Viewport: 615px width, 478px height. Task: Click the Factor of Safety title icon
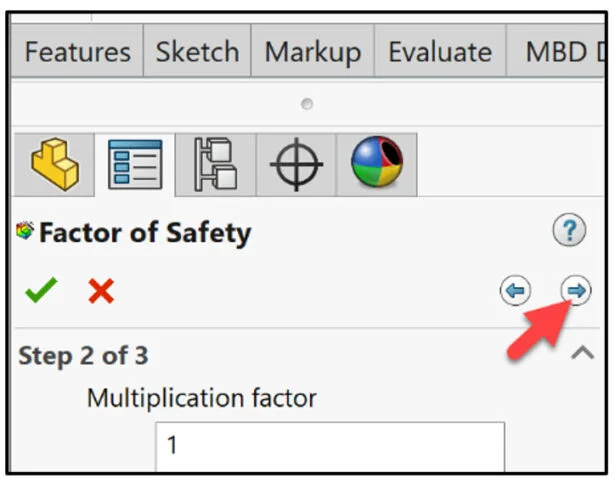click(x=25, y=232)
